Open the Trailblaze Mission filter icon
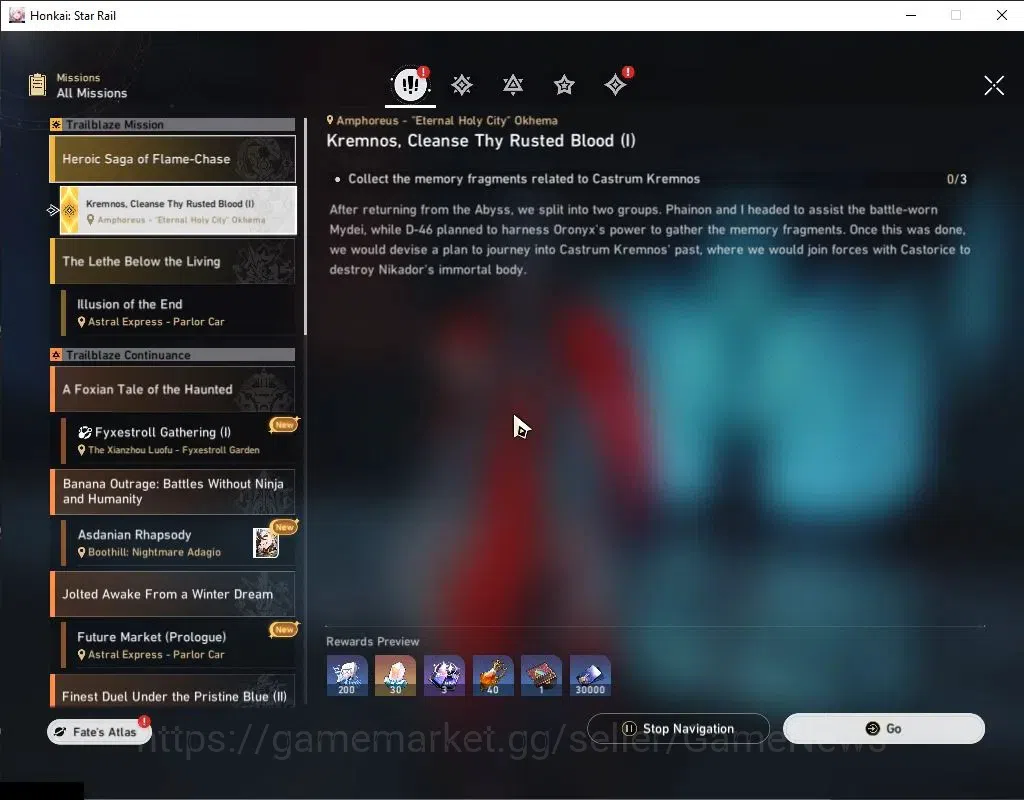The image size is (1024, 800). coord(462,85)
